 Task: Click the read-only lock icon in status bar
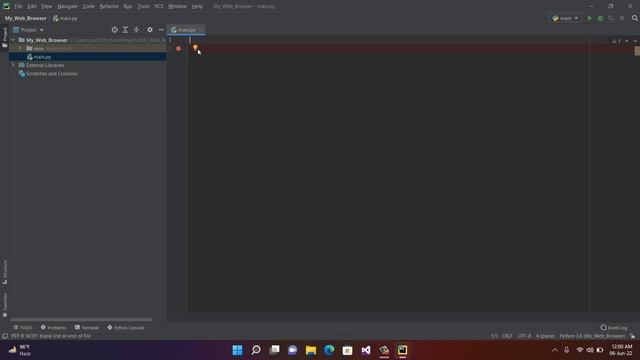click(x=633, y=336)
